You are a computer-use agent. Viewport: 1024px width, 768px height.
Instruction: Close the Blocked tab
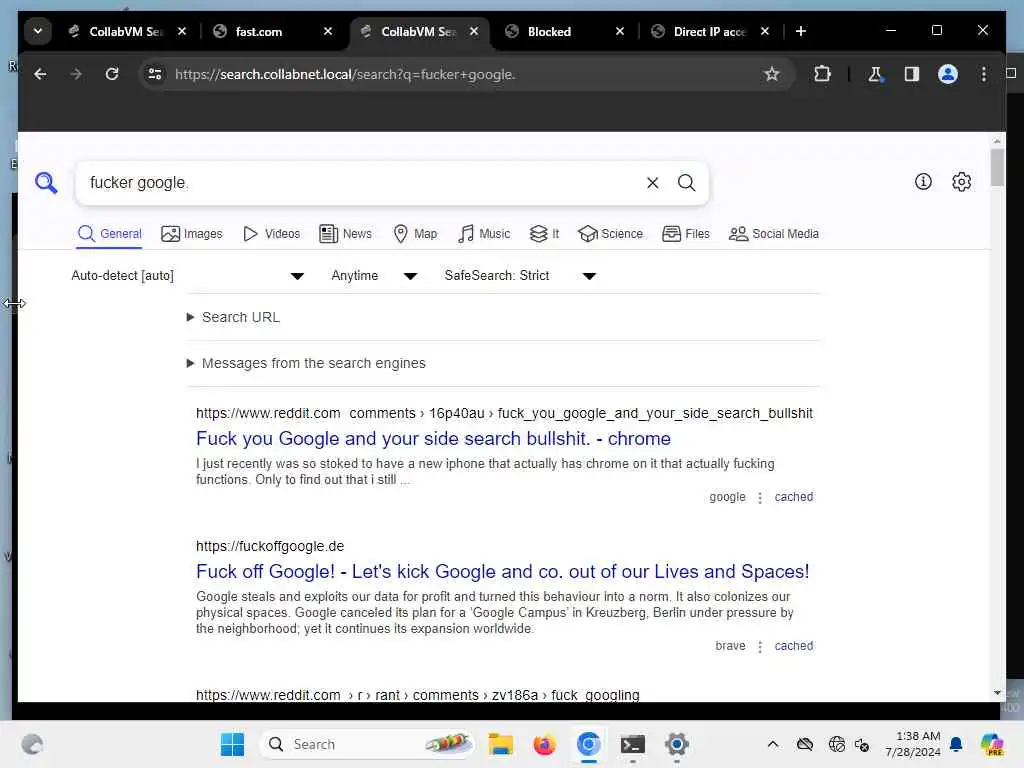620,31
